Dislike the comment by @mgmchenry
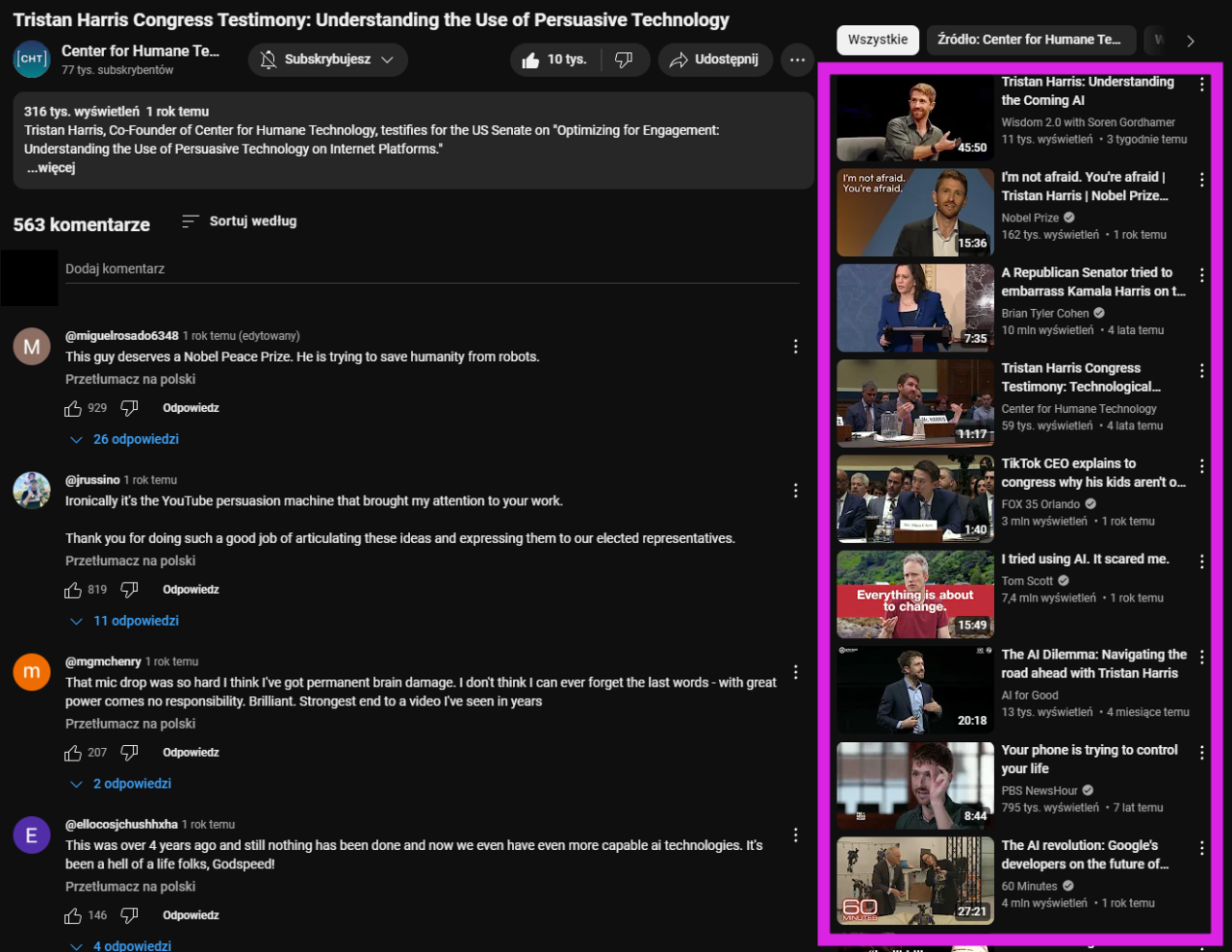This screenshot has height=952, width=1232. point(129,753)
